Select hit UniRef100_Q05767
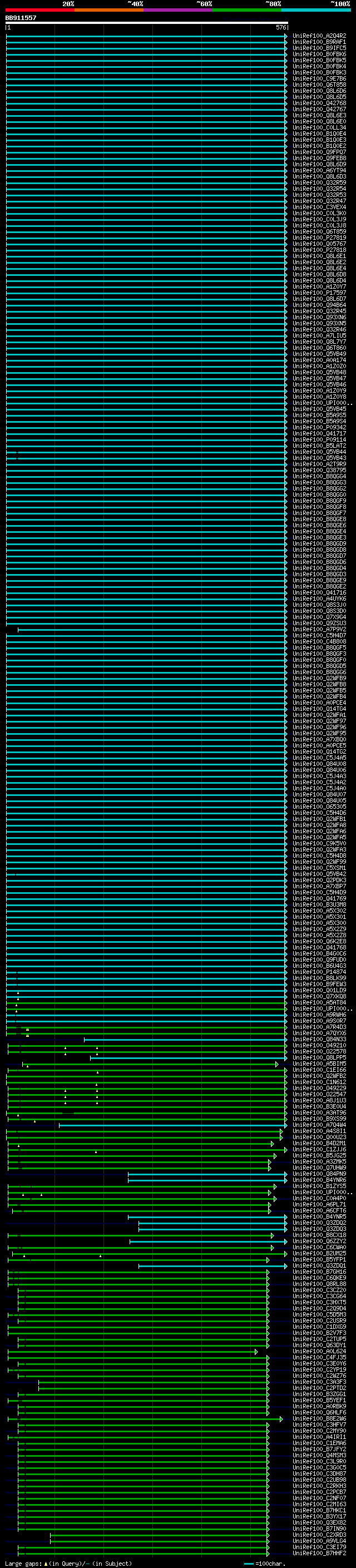Image resolution: width=356 pixels, height=1568 pixels. pos(319,244)
